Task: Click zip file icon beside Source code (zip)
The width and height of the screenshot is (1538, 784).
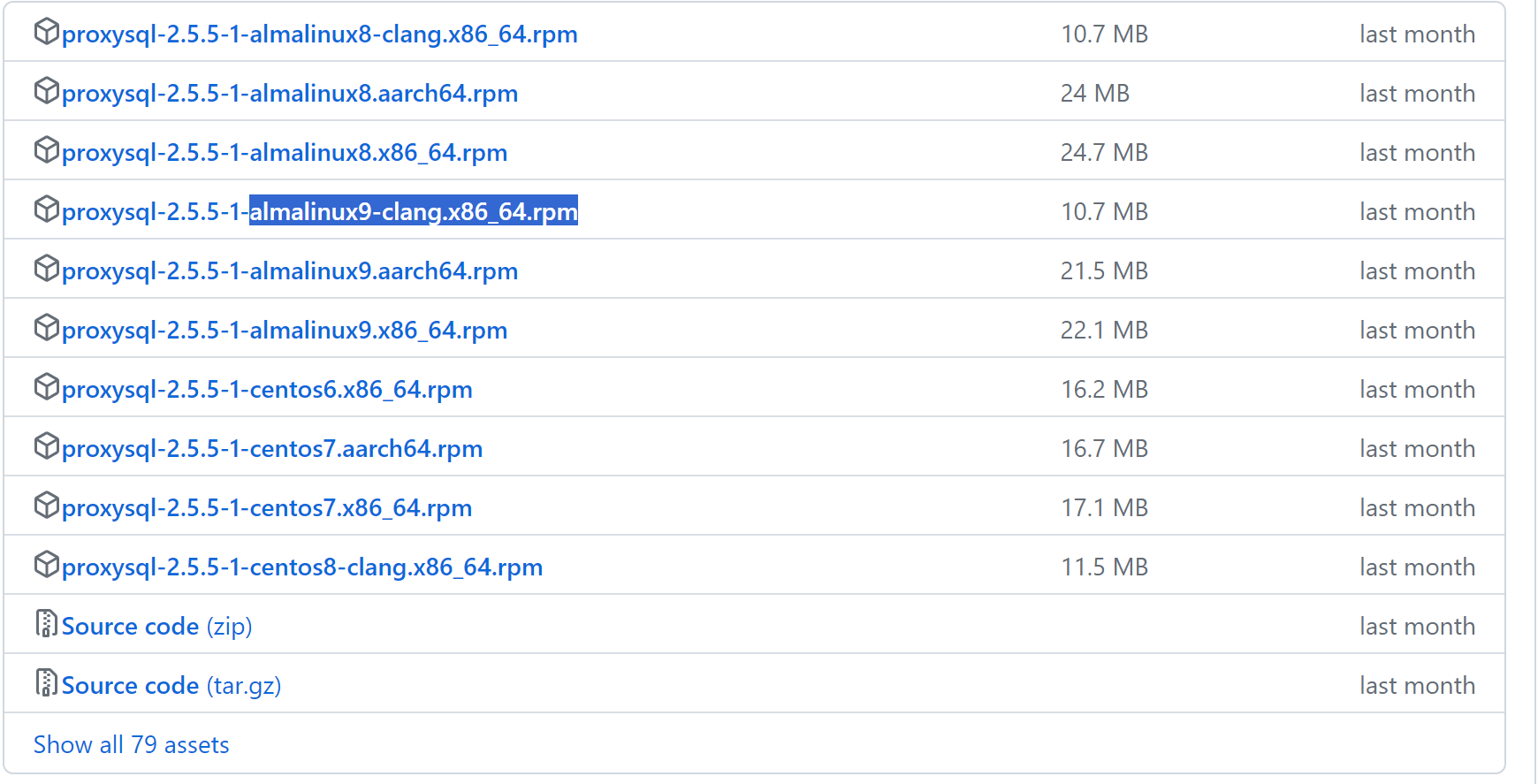Action: (46, 624)
